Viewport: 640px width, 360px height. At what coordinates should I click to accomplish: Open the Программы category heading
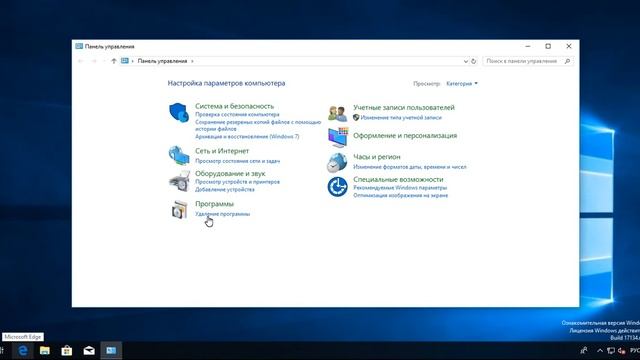pyautogui.click(x=214, y=204)
